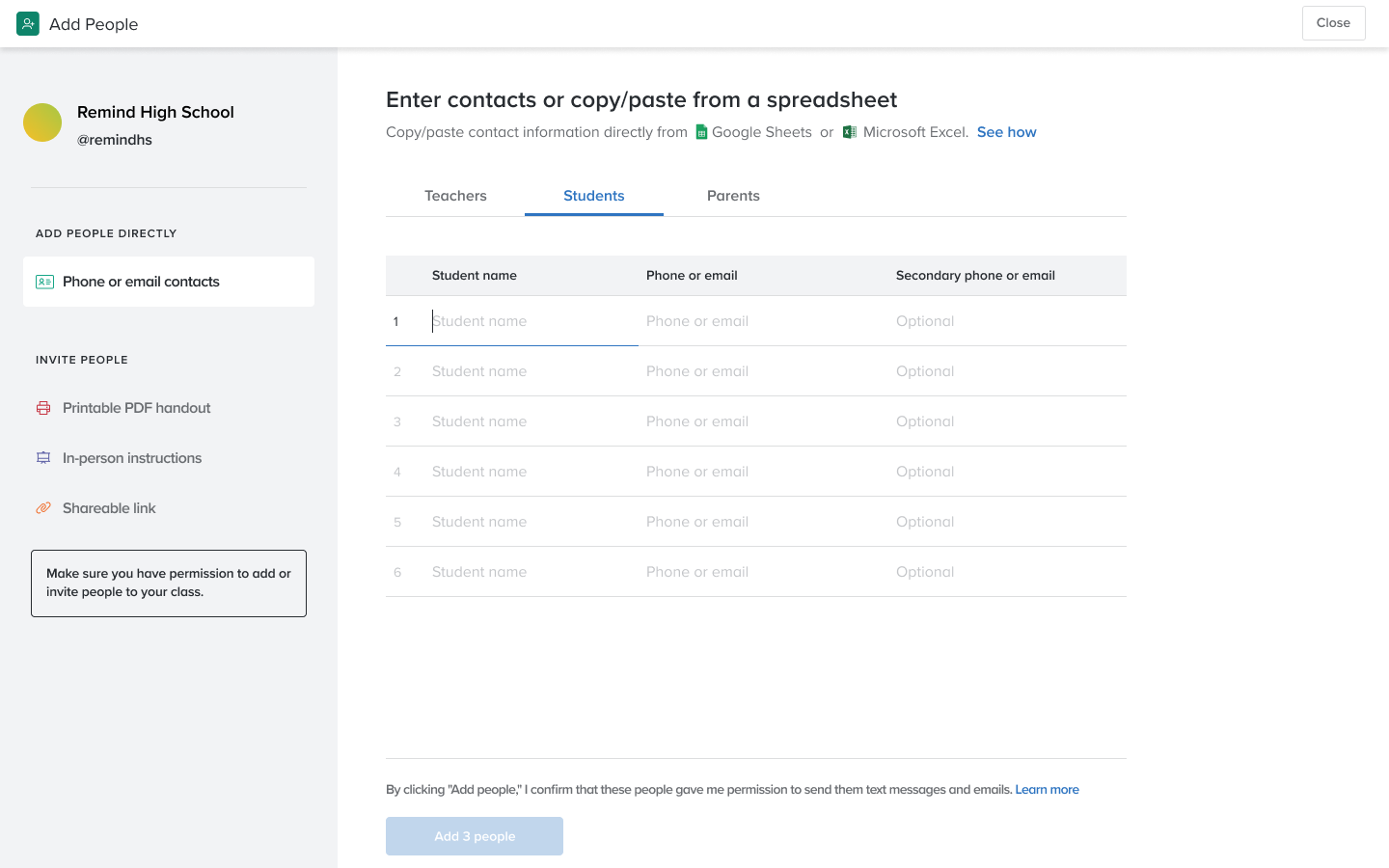Click the contact card icon
Screen dimensions: 1389x868
pyautogui.click(x=44, y=282)
